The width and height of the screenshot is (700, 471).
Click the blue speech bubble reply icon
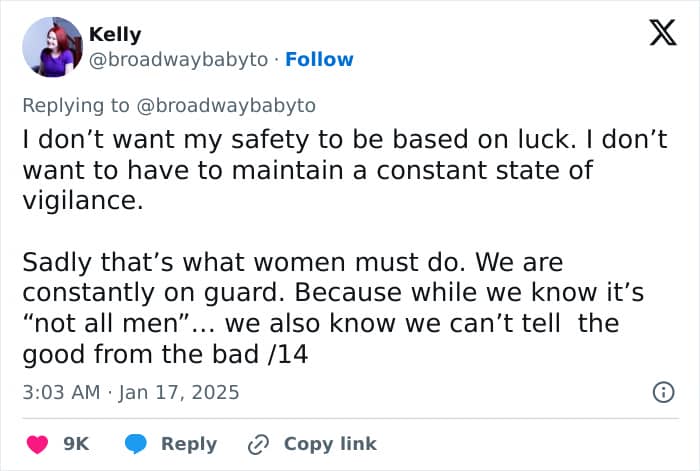click(x=136, y=444)
